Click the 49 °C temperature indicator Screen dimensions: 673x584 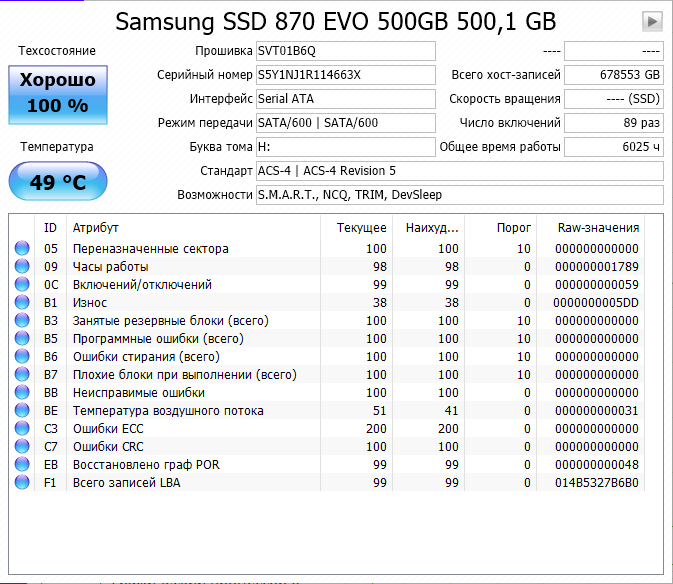[x=58, y=181]
